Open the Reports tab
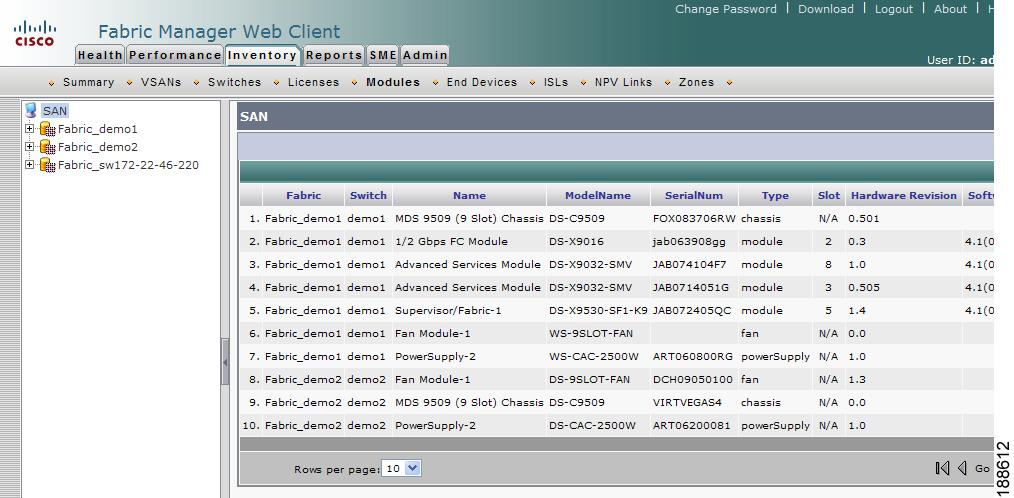The image size is (1014, 498). coord(334,56)
